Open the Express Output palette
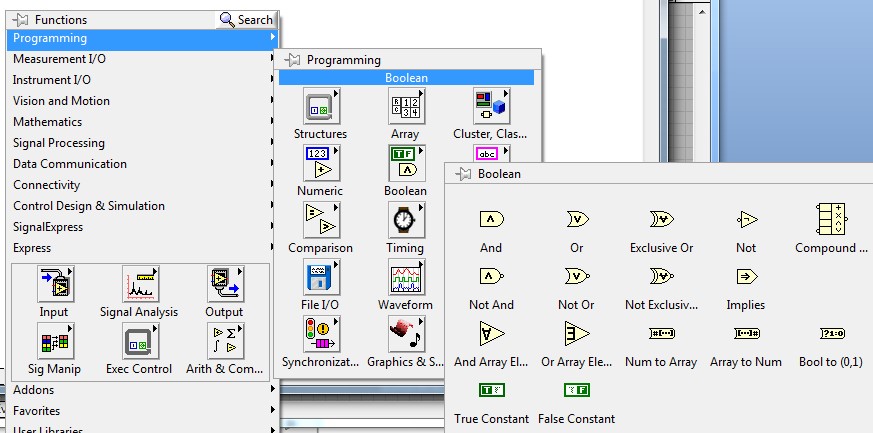Image resolution: width=873 pixels, height=433 pixels. click(x=225, y=284)
